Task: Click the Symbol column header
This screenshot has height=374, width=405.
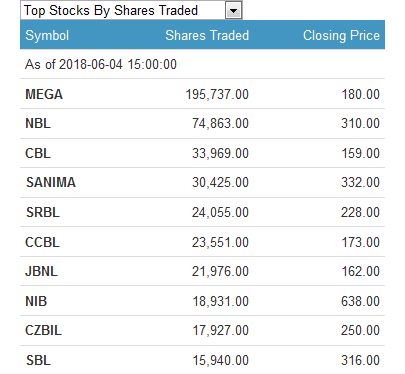Action: click(47, 35)
